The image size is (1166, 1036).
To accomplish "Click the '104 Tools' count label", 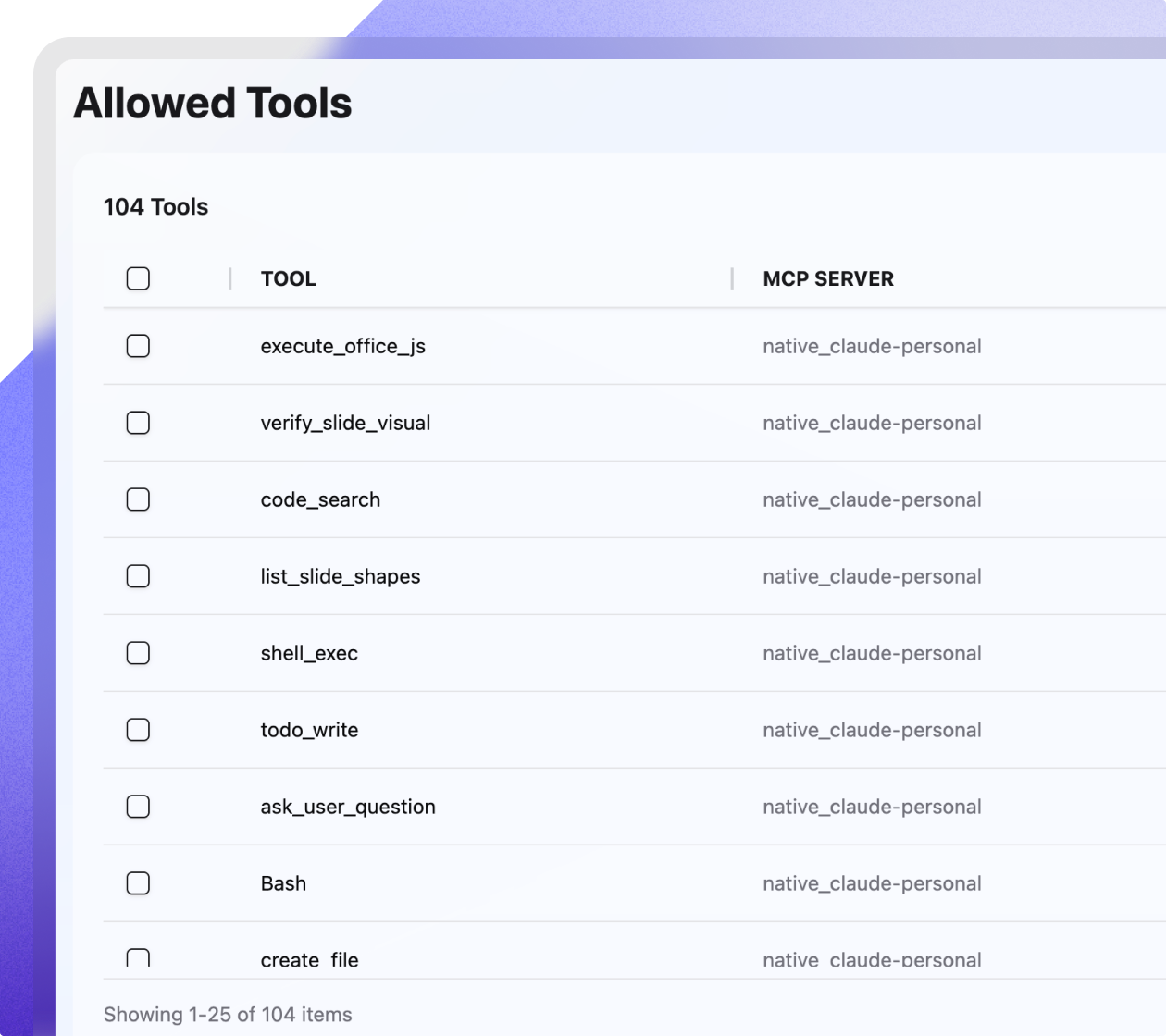I will click(x=155, y=206).
